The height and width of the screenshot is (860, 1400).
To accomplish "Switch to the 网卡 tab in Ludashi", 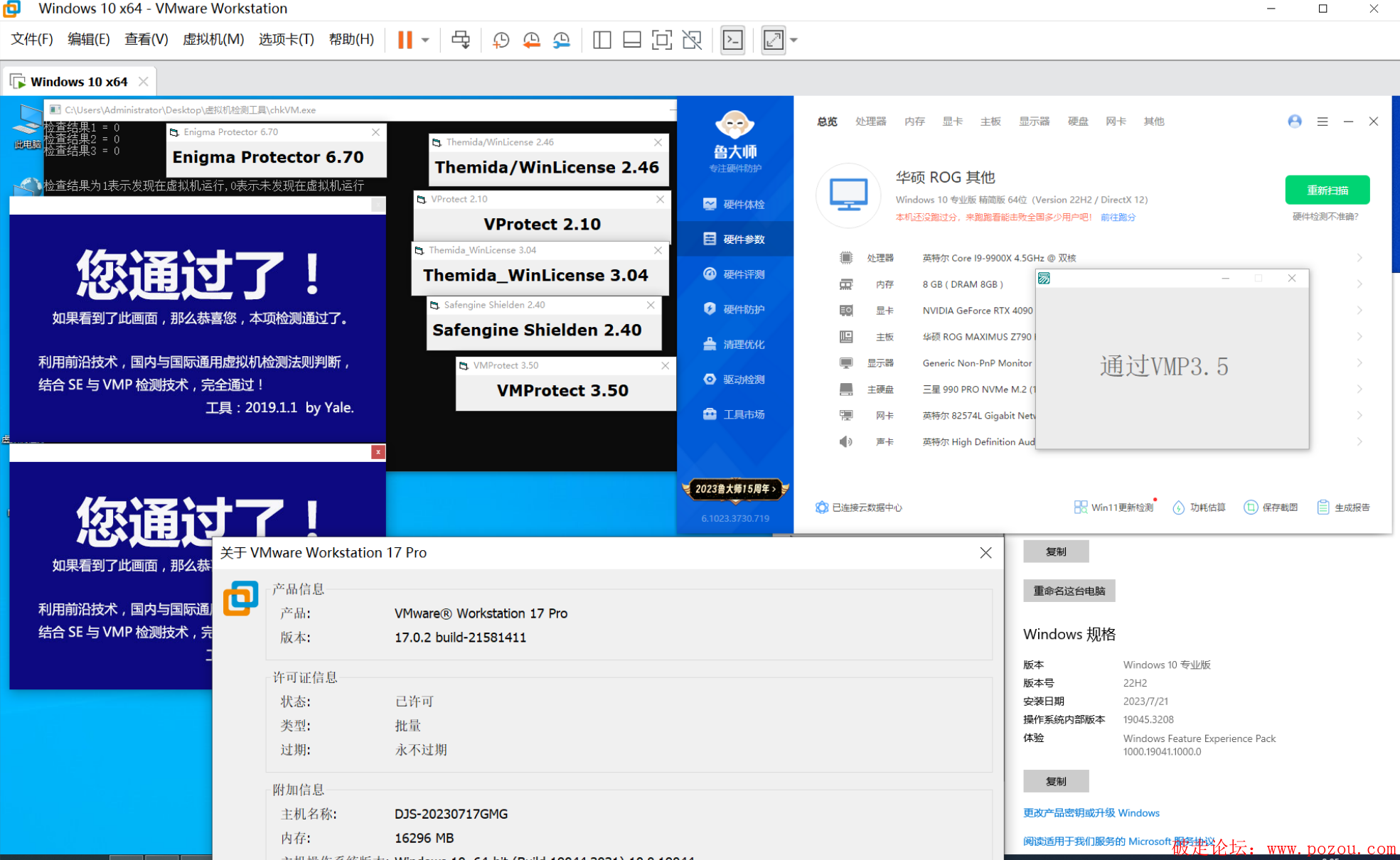I will pyautogui.click(x=1116, y=122).
